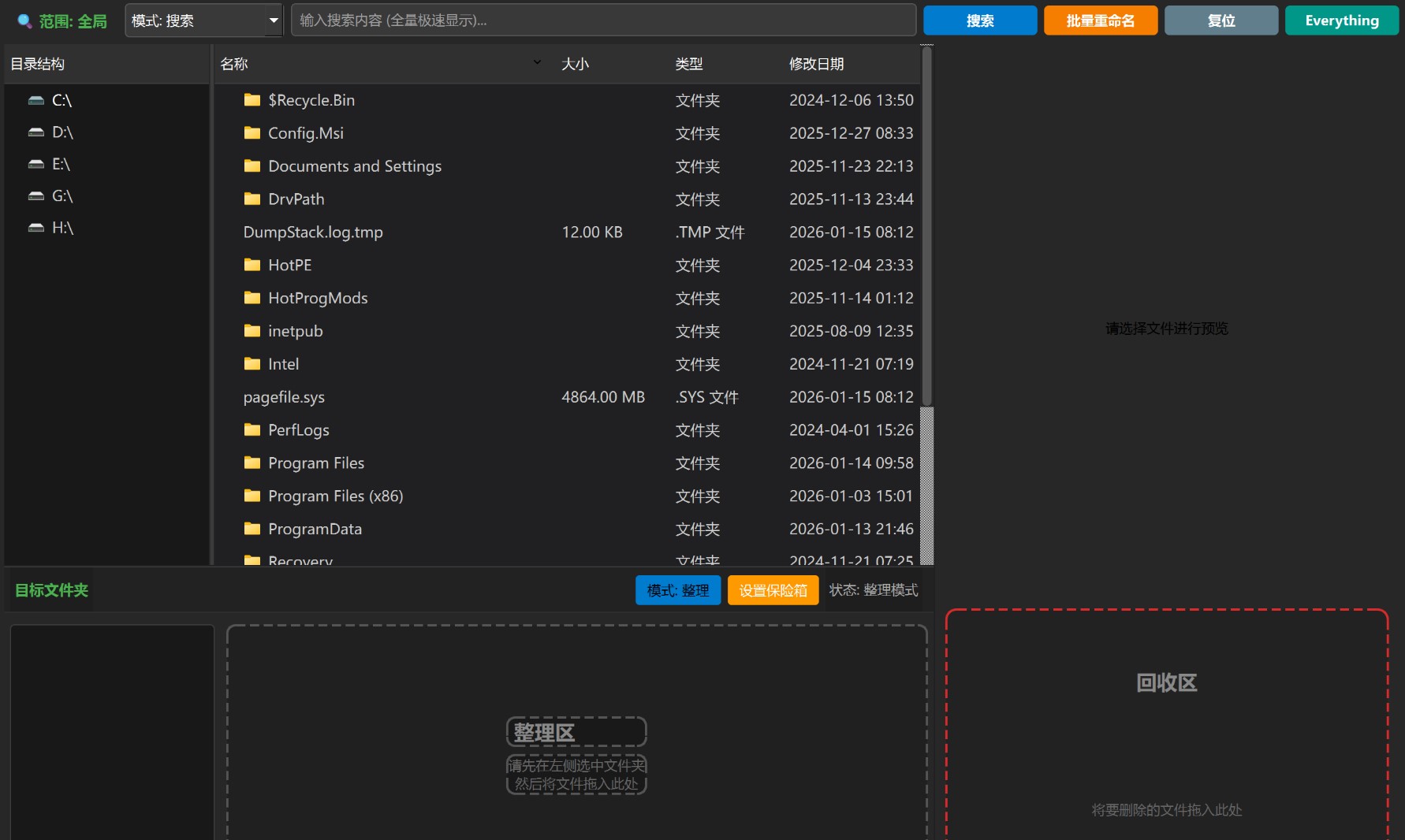Select the D:\ drive icon in tree
This screenshot has height=840, width=1405.
(x=36, y=132)
